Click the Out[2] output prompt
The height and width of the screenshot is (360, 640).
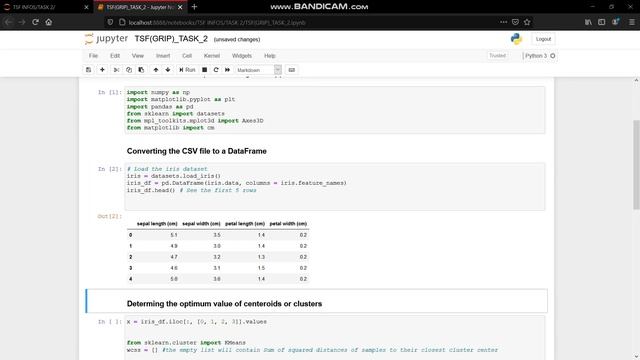109,216
